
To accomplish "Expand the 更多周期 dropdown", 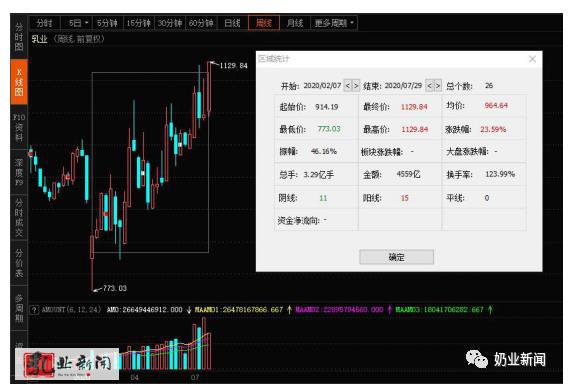I will pos(334,23).
